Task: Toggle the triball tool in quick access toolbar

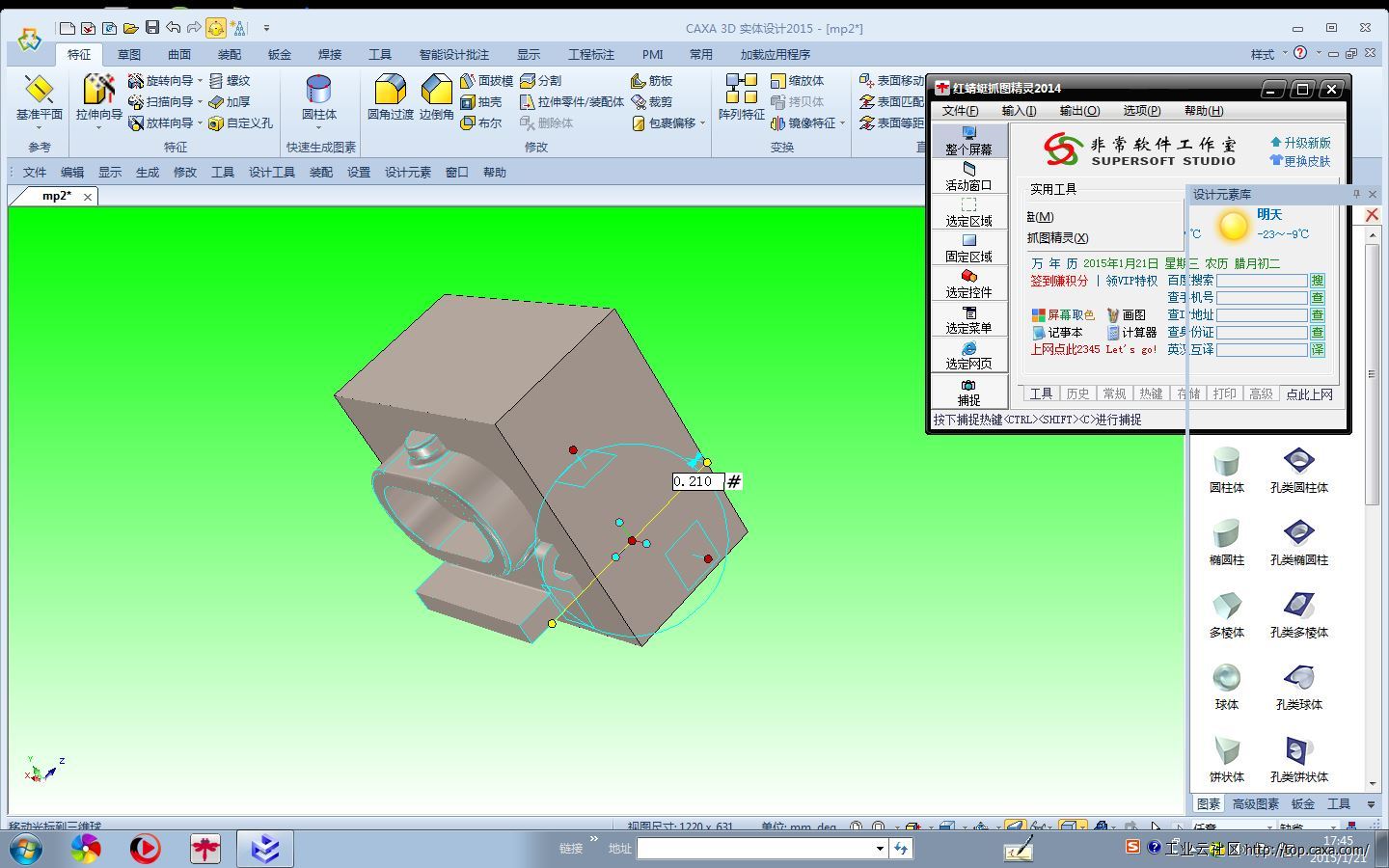Action: click(x=215, y=28)
